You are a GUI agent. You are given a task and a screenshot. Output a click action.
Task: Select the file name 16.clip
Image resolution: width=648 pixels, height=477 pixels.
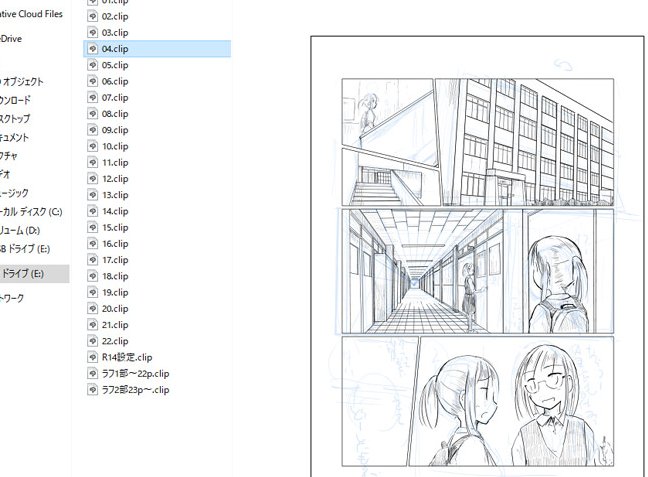(x=115, y=243)
